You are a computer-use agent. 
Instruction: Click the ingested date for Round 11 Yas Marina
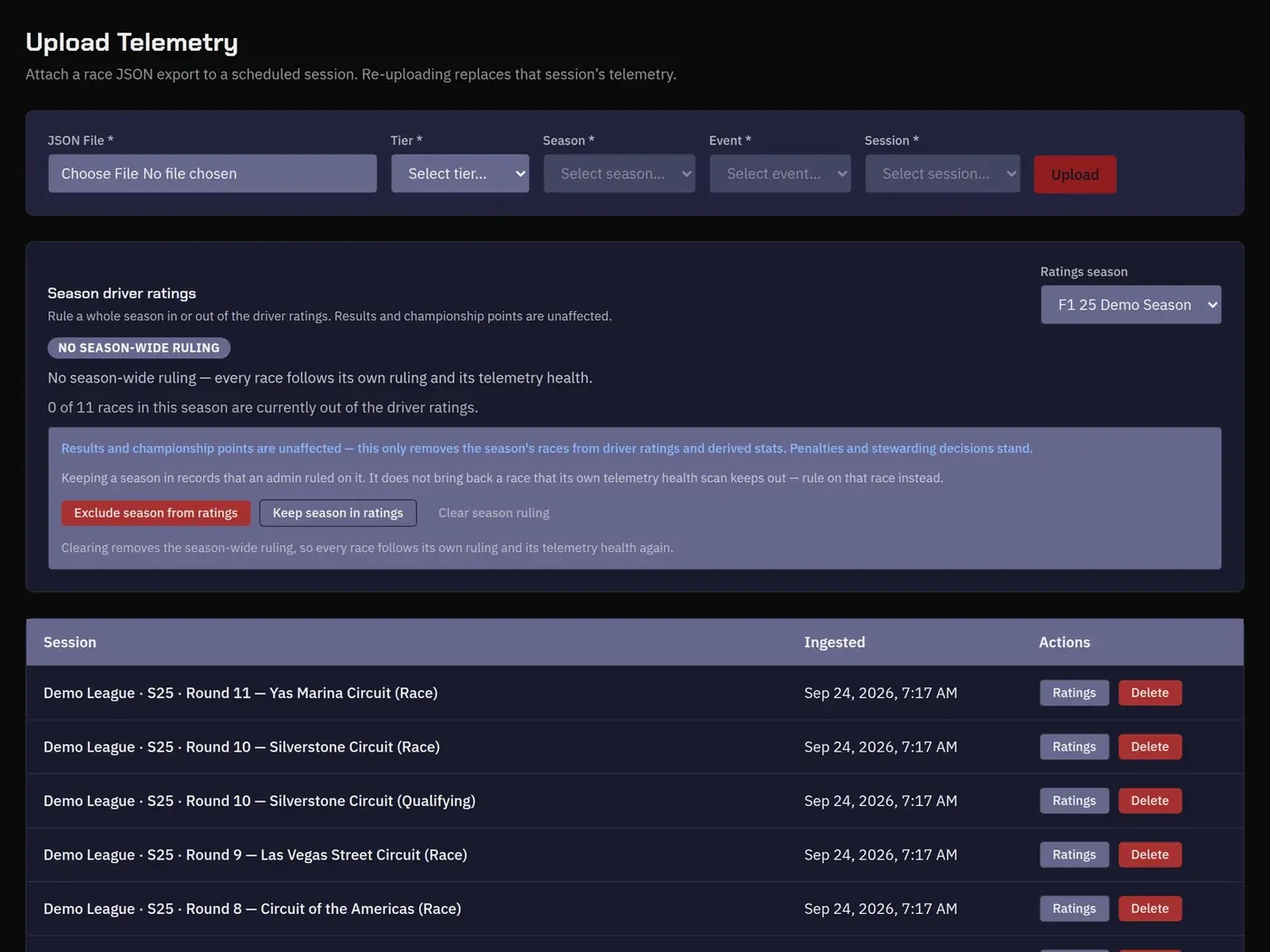[x=881, y=693]
